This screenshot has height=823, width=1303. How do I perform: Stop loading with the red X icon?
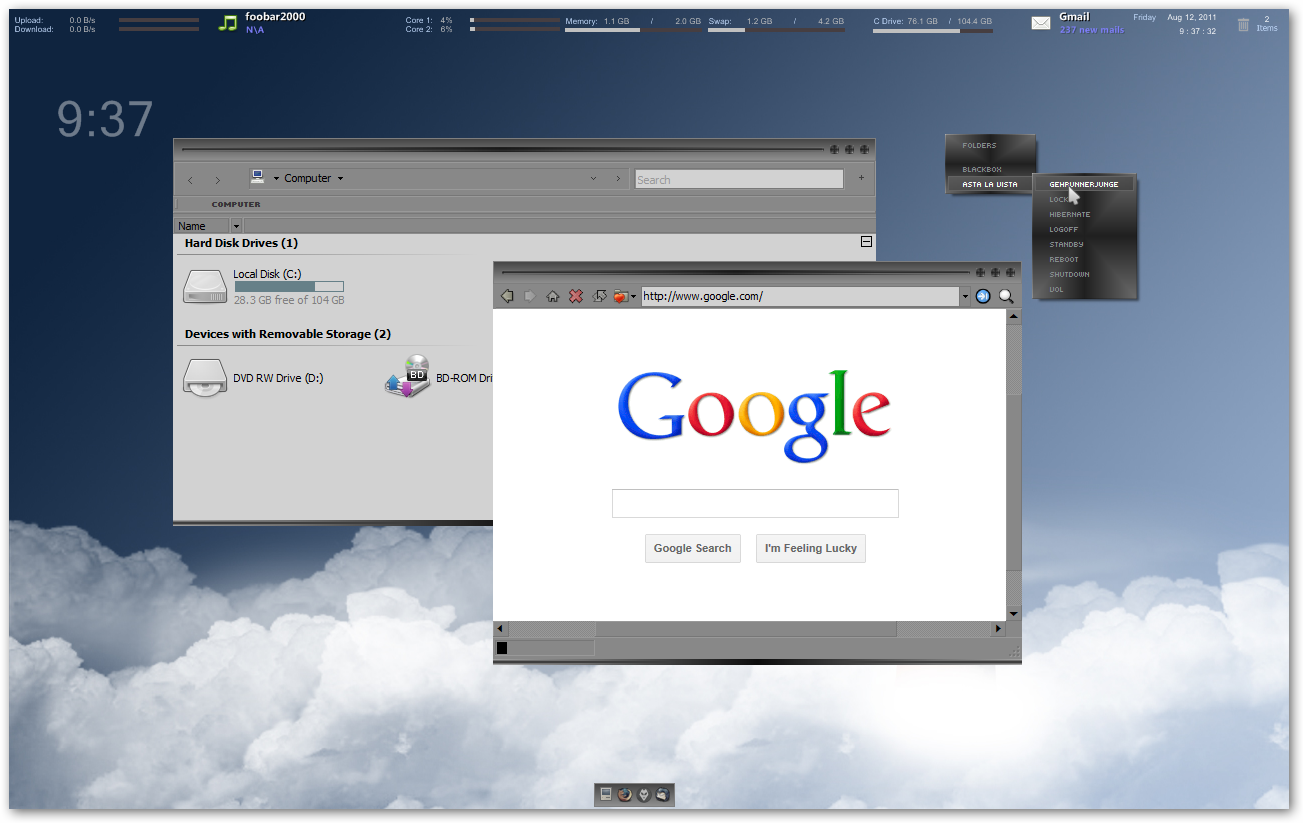click(x=576, y=296)
